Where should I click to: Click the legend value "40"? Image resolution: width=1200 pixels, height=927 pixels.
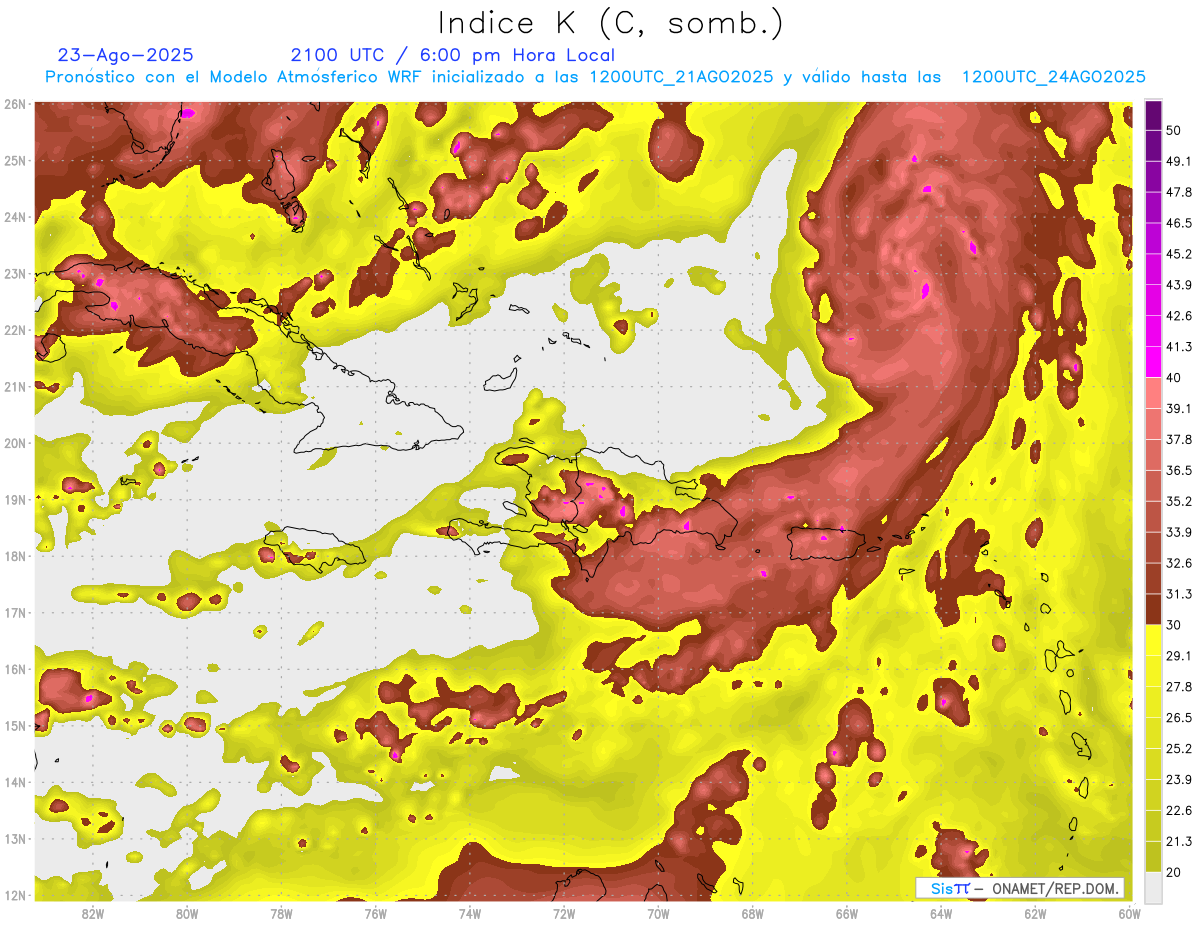(1174, 378)
